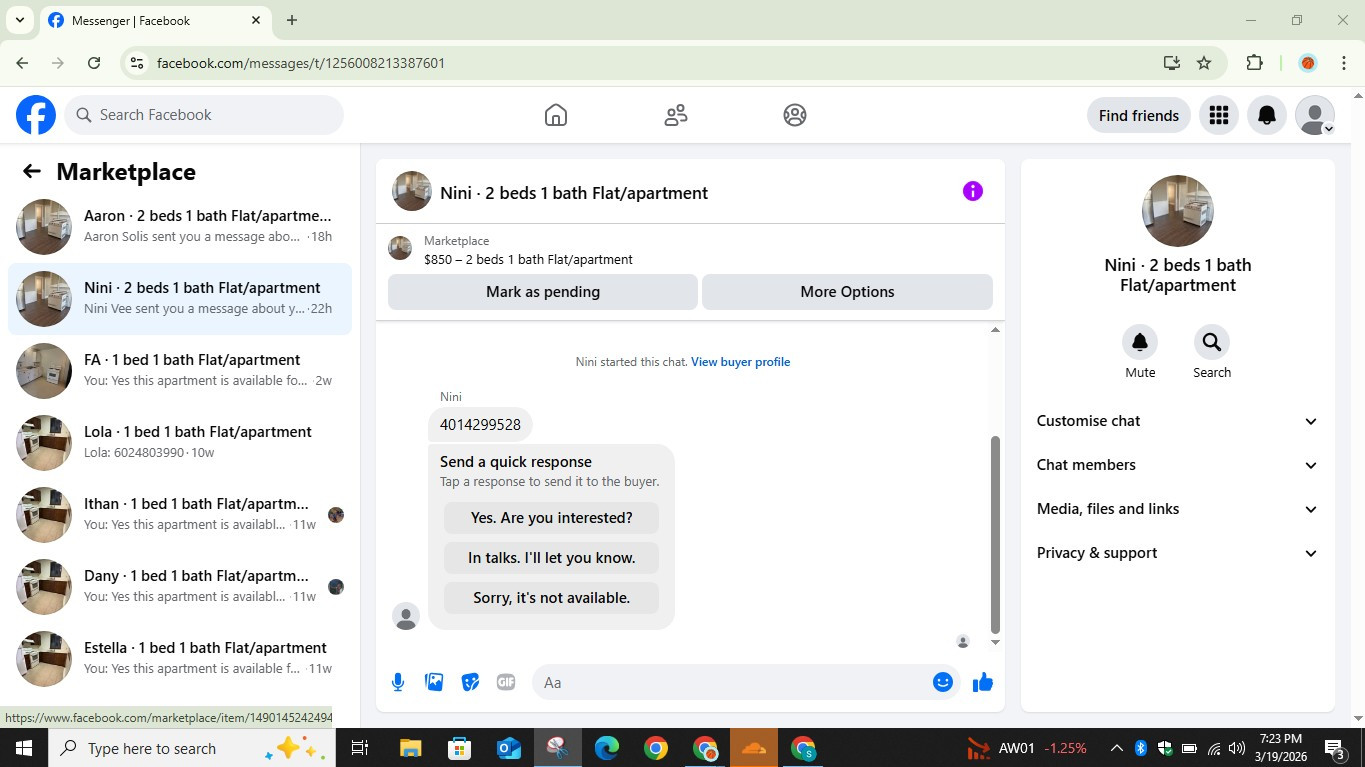
Task: Send a voice clip with microphone icon
Action: click(x=398, y=682)
